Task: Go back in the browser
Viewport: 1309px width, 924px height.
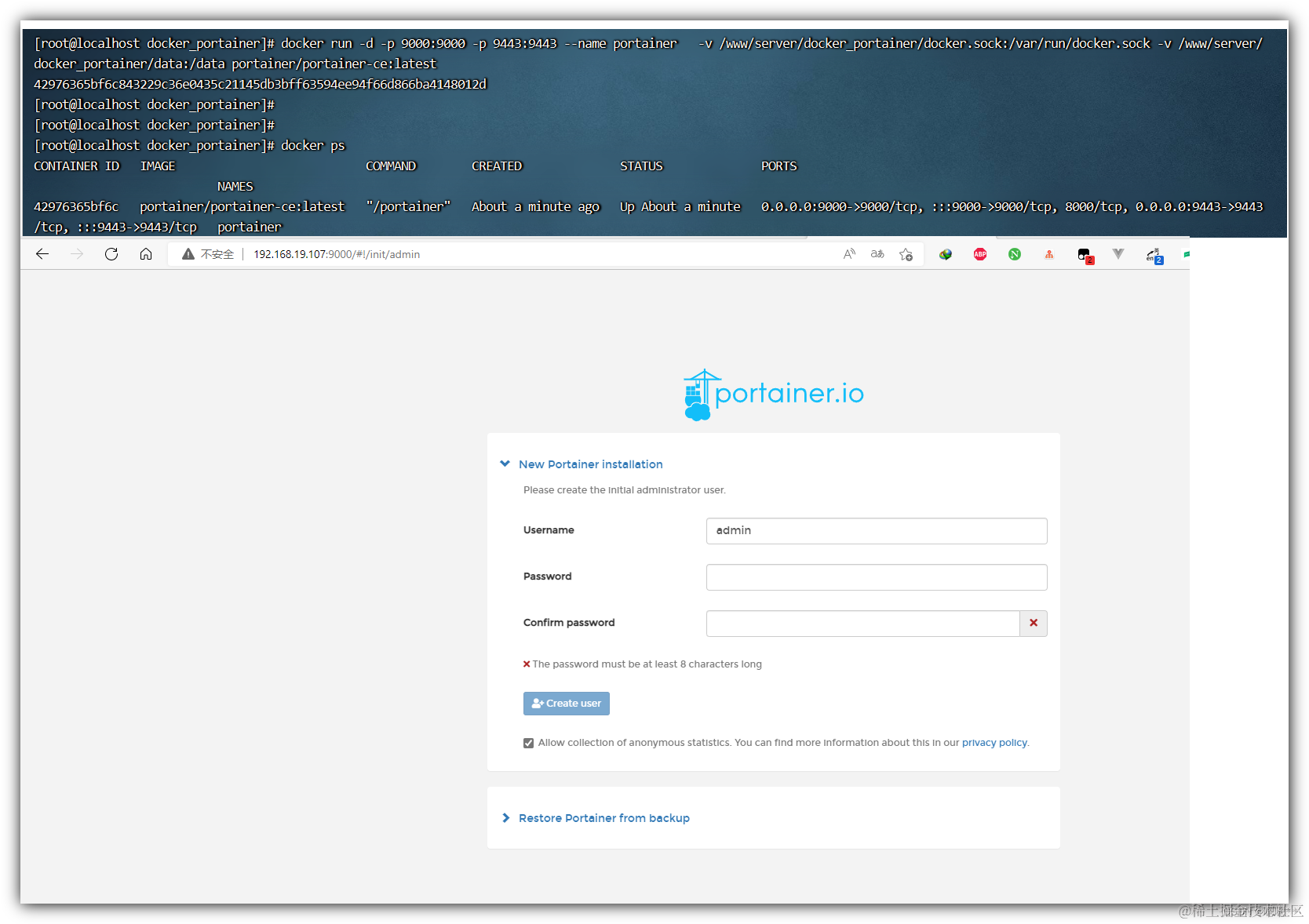Action: click(x=42, y=254)
